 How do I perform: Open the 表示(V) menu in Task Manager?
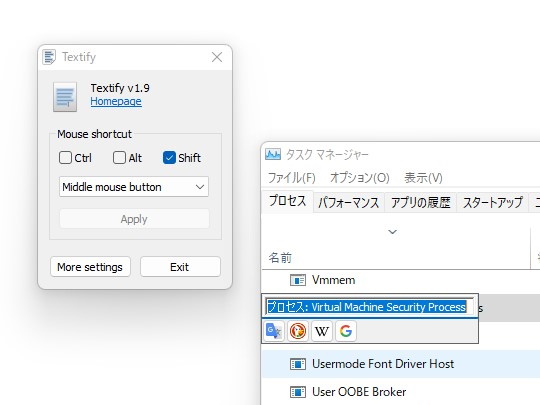point(423,178)
